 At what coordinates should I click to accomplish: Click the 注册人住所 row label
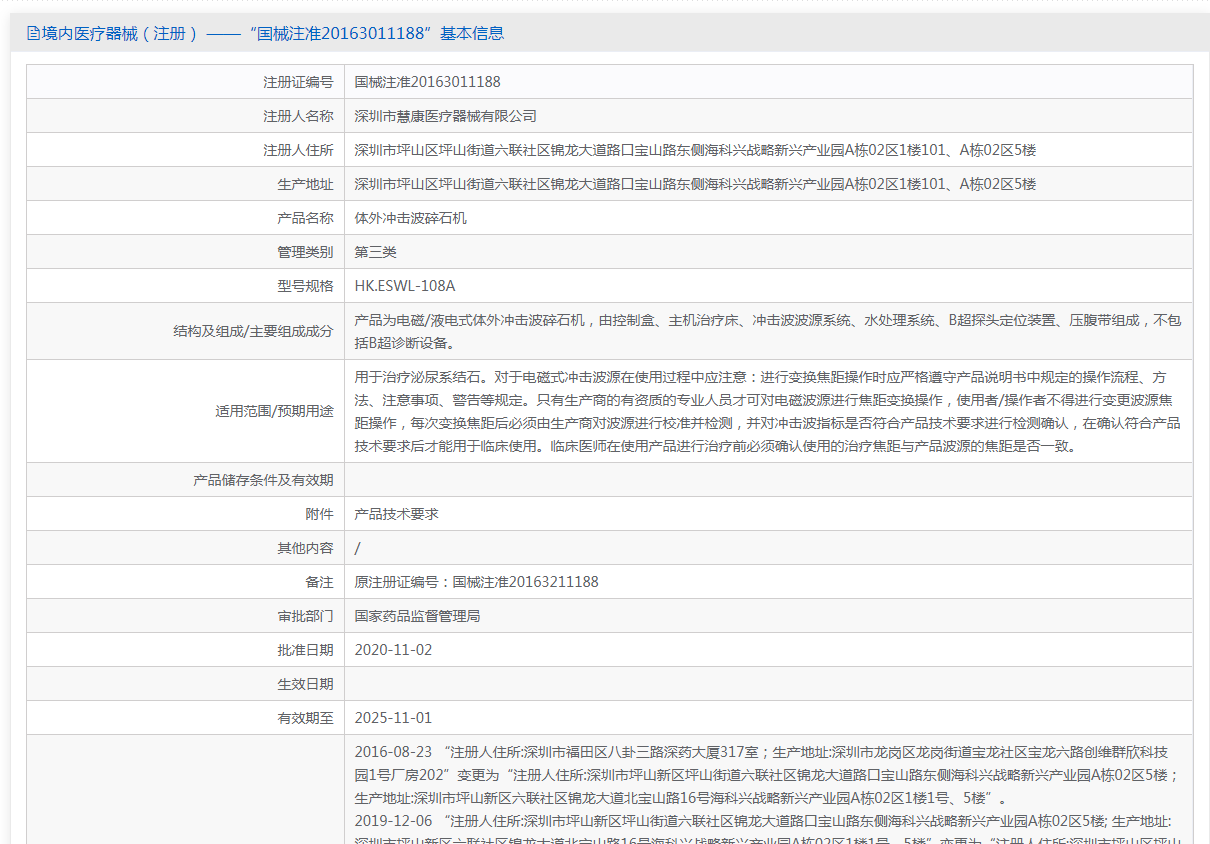pos(298,150)
